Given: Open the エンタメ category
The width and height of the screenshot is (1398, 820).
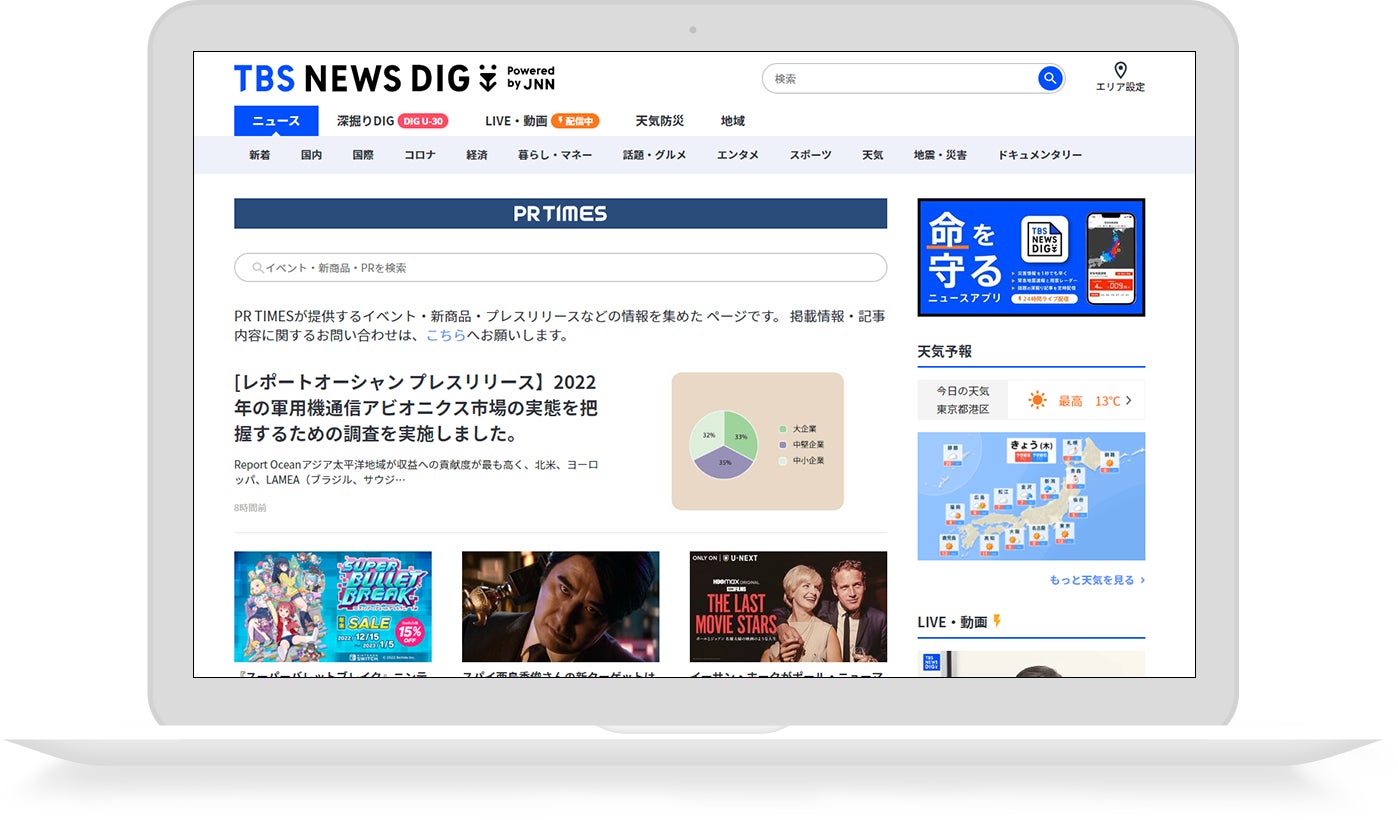Looking at the screenshot, I should (738, 155).
